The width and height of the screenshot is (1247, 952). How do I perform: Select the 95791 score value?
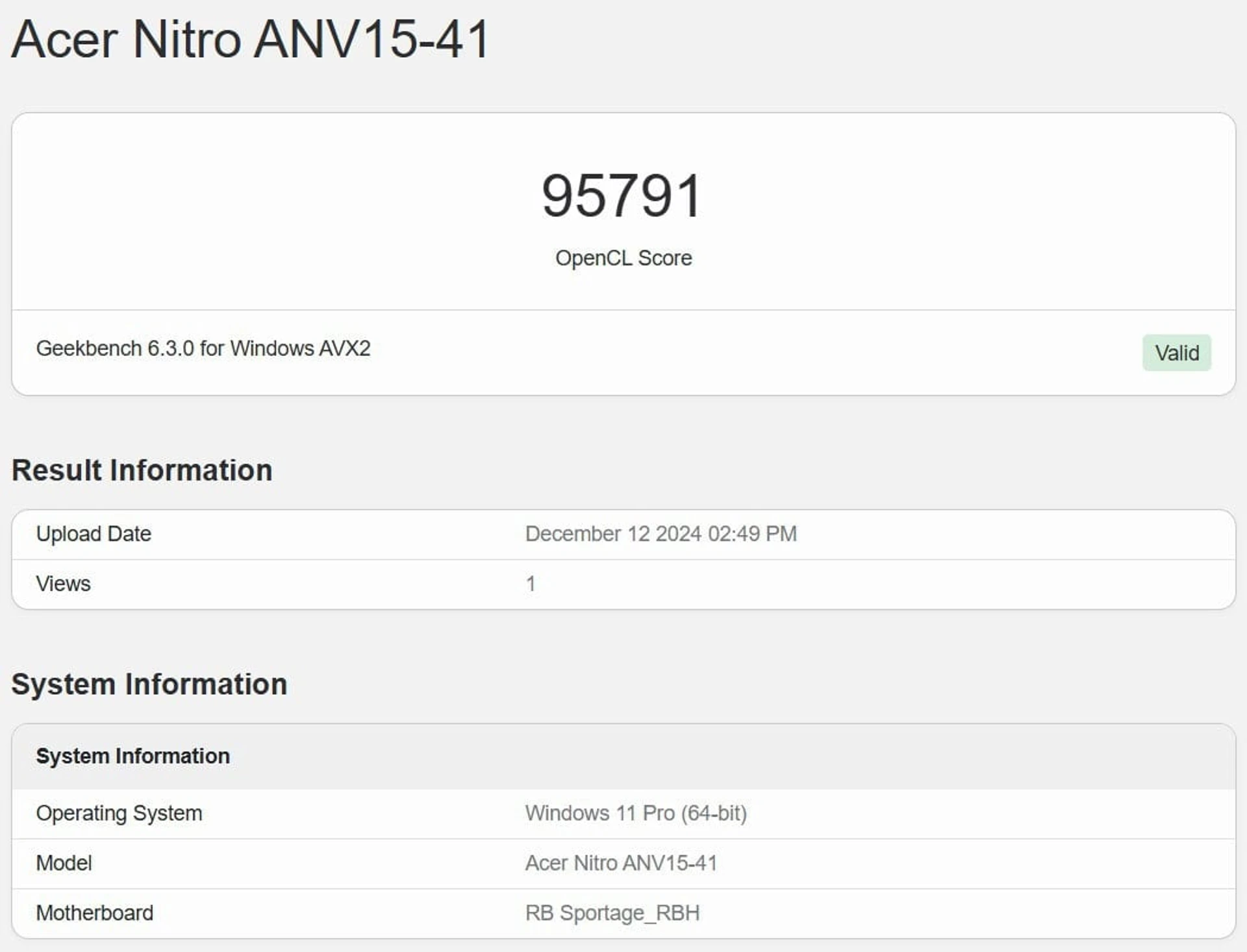click(622, 195)
